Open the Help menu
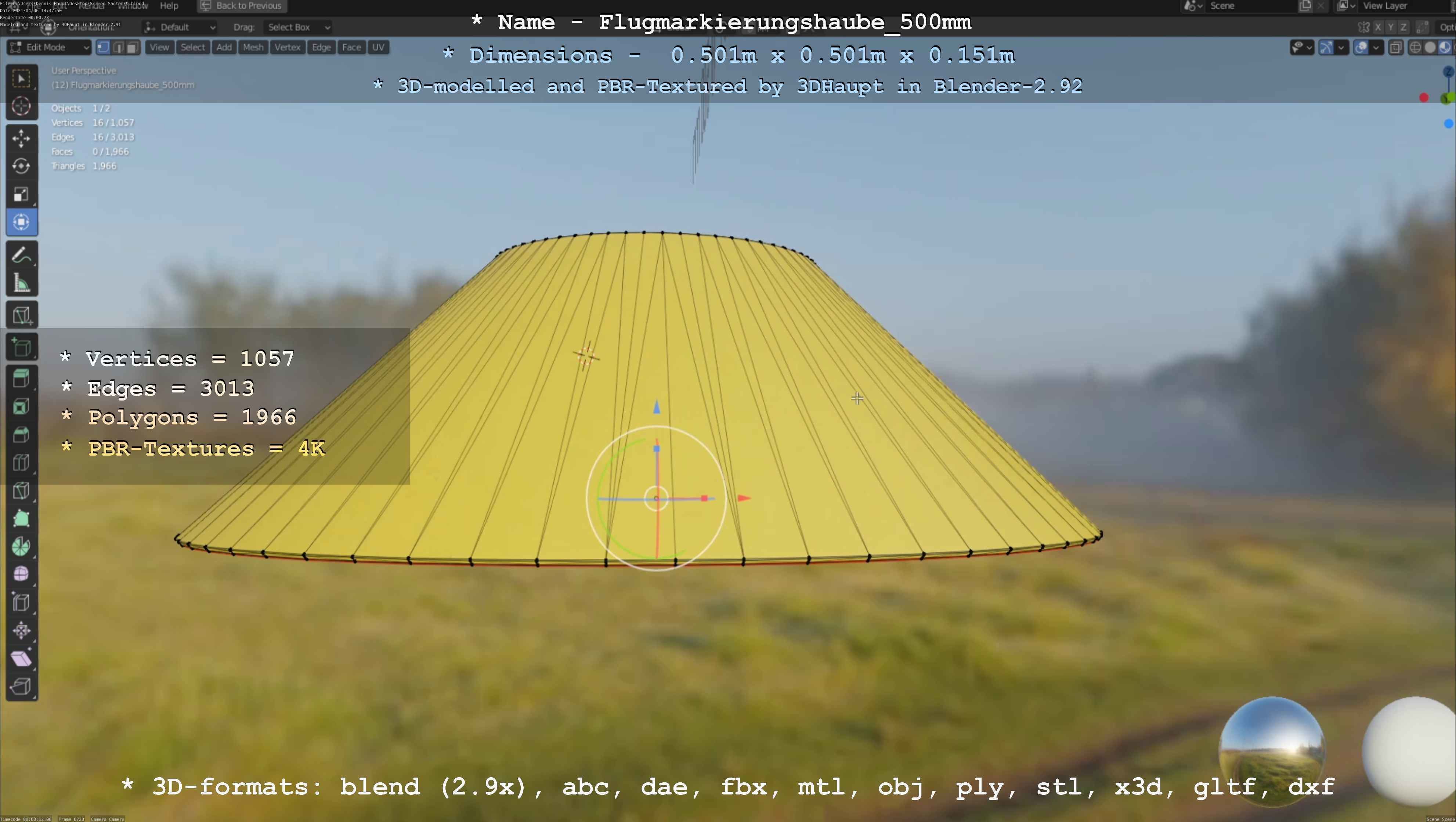 pyautogui.click(x=169, y=6)
